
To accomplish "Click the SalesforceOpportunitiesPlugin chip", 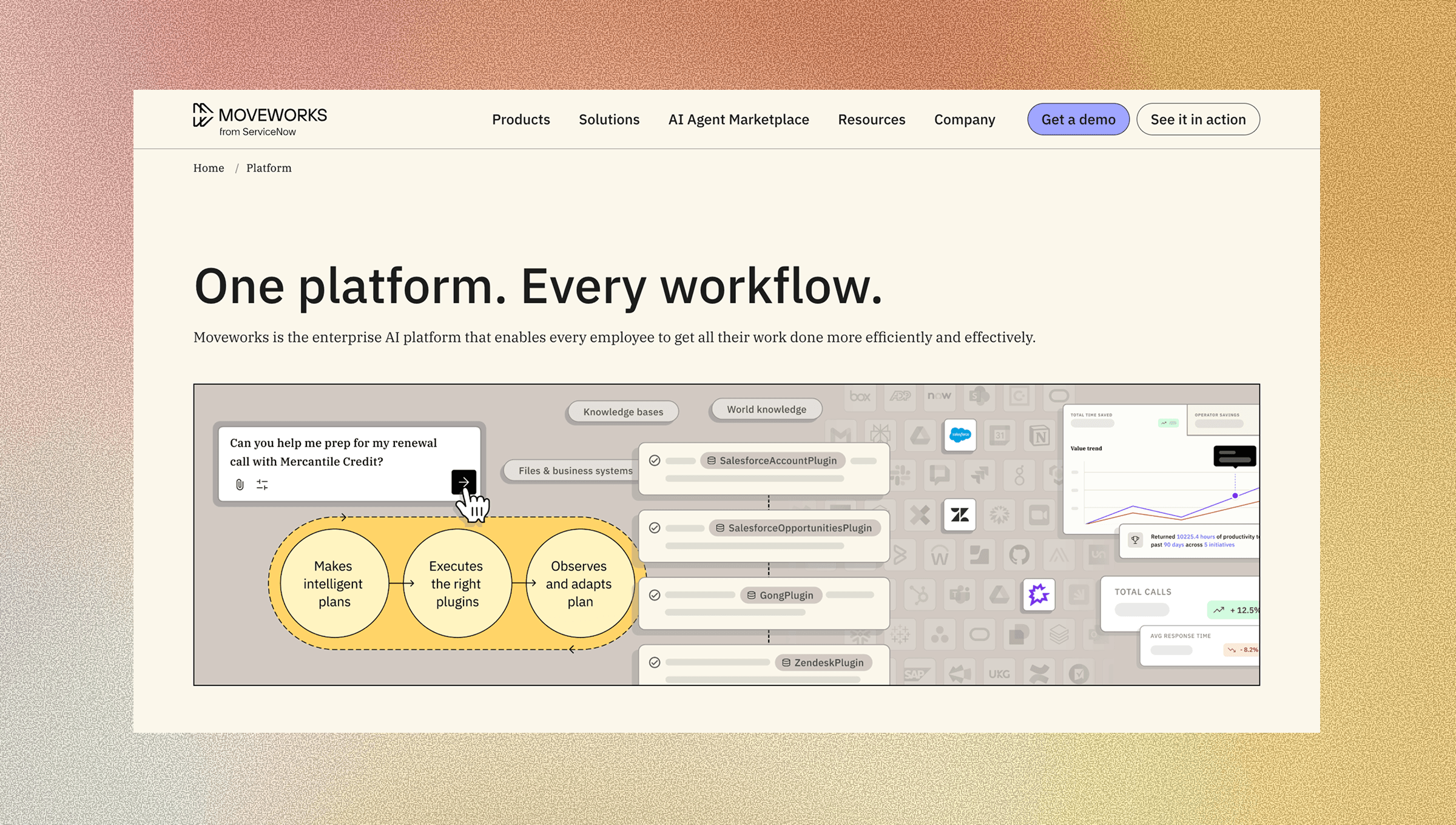I will (x=795, y=528).
